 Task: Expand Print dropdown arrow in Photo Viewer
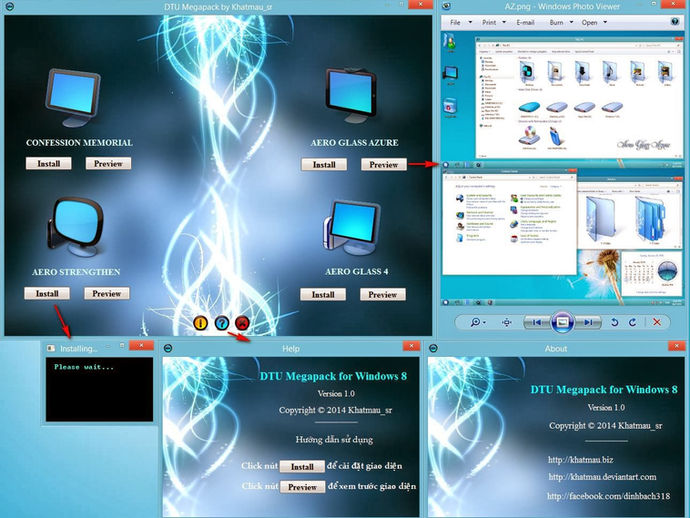(504, 22)
